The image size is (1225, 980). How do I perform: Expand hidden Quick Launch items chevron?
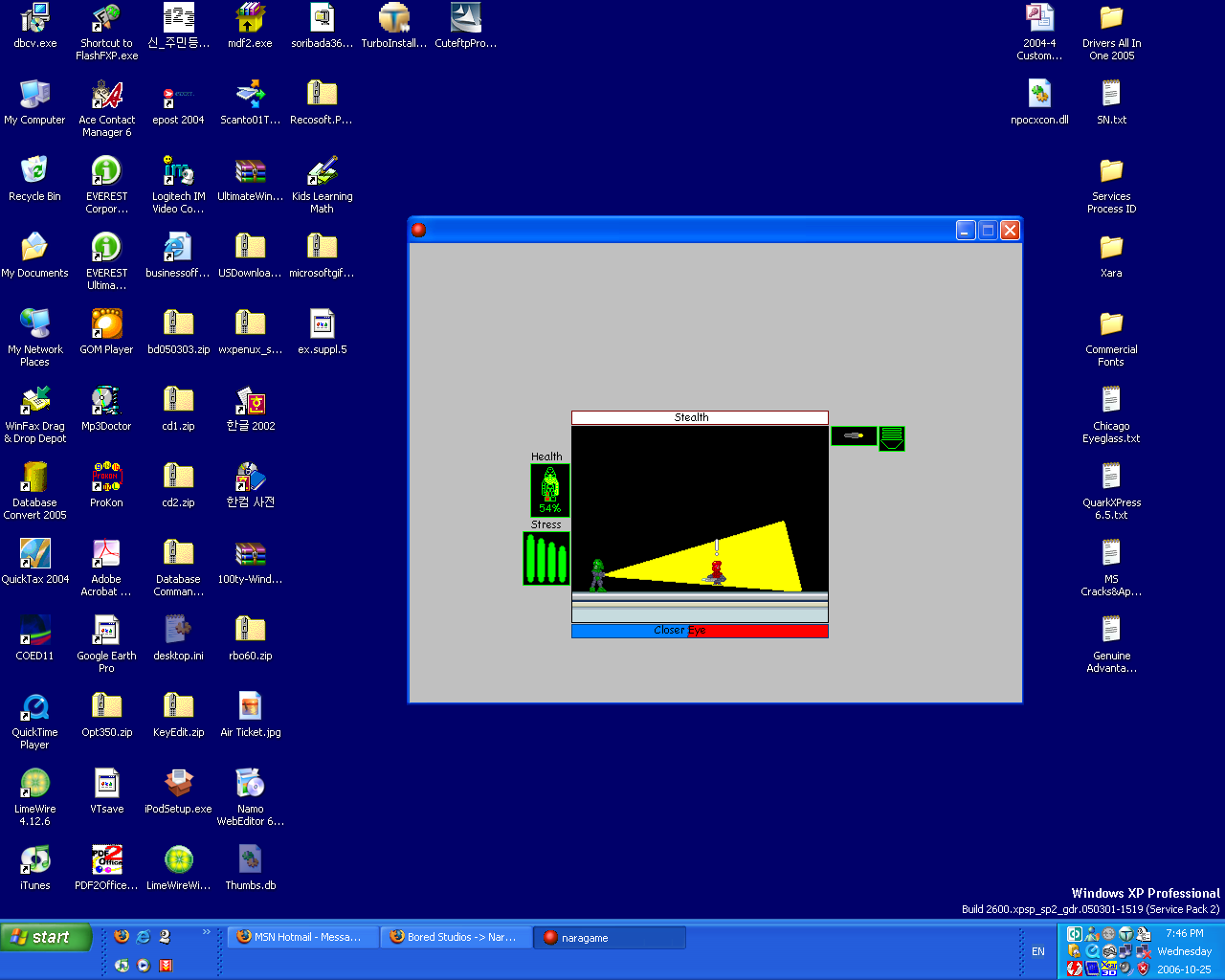207,932
